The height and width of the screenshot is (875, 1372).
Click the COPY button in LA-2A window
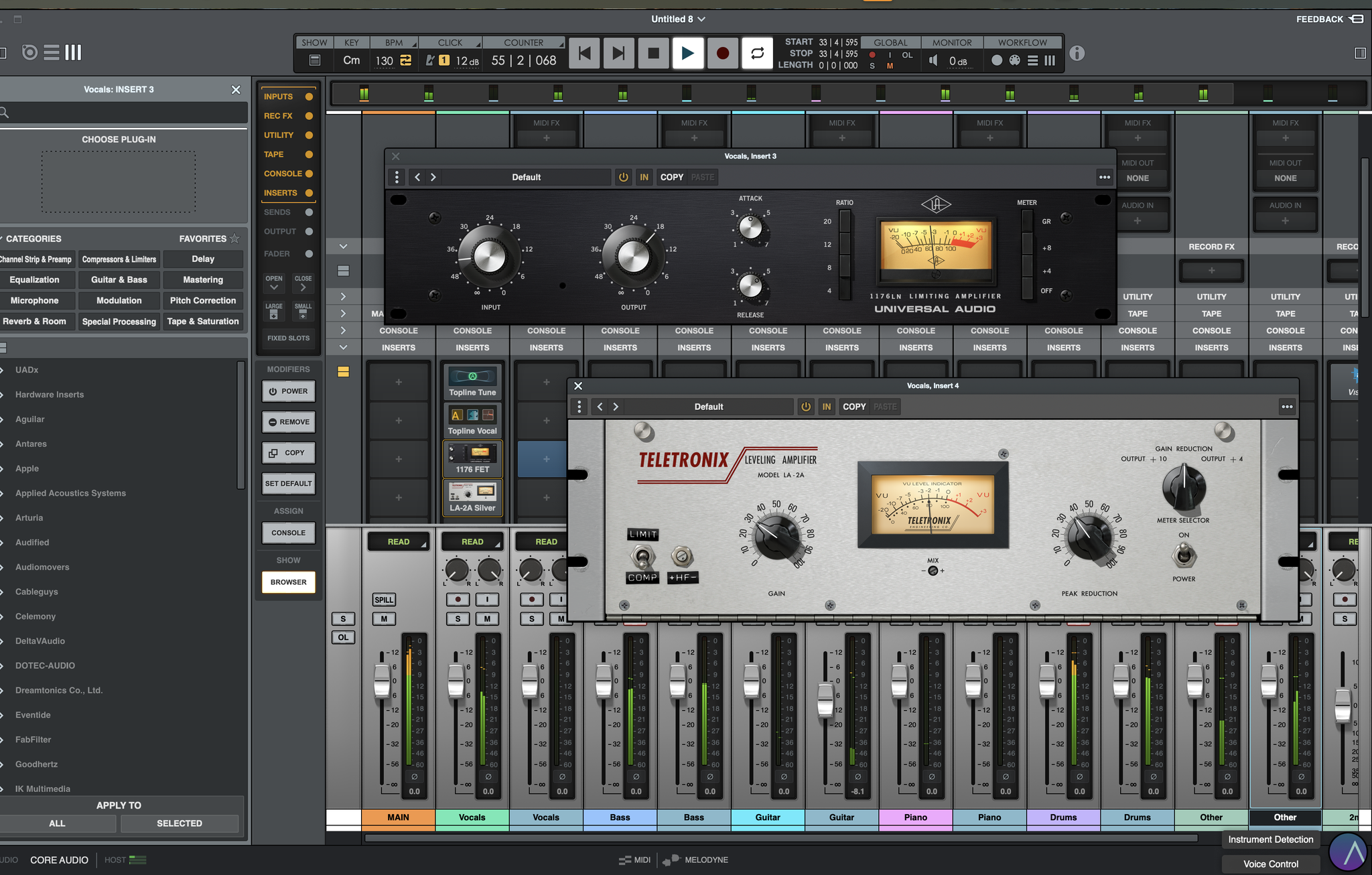click(854, 407)
